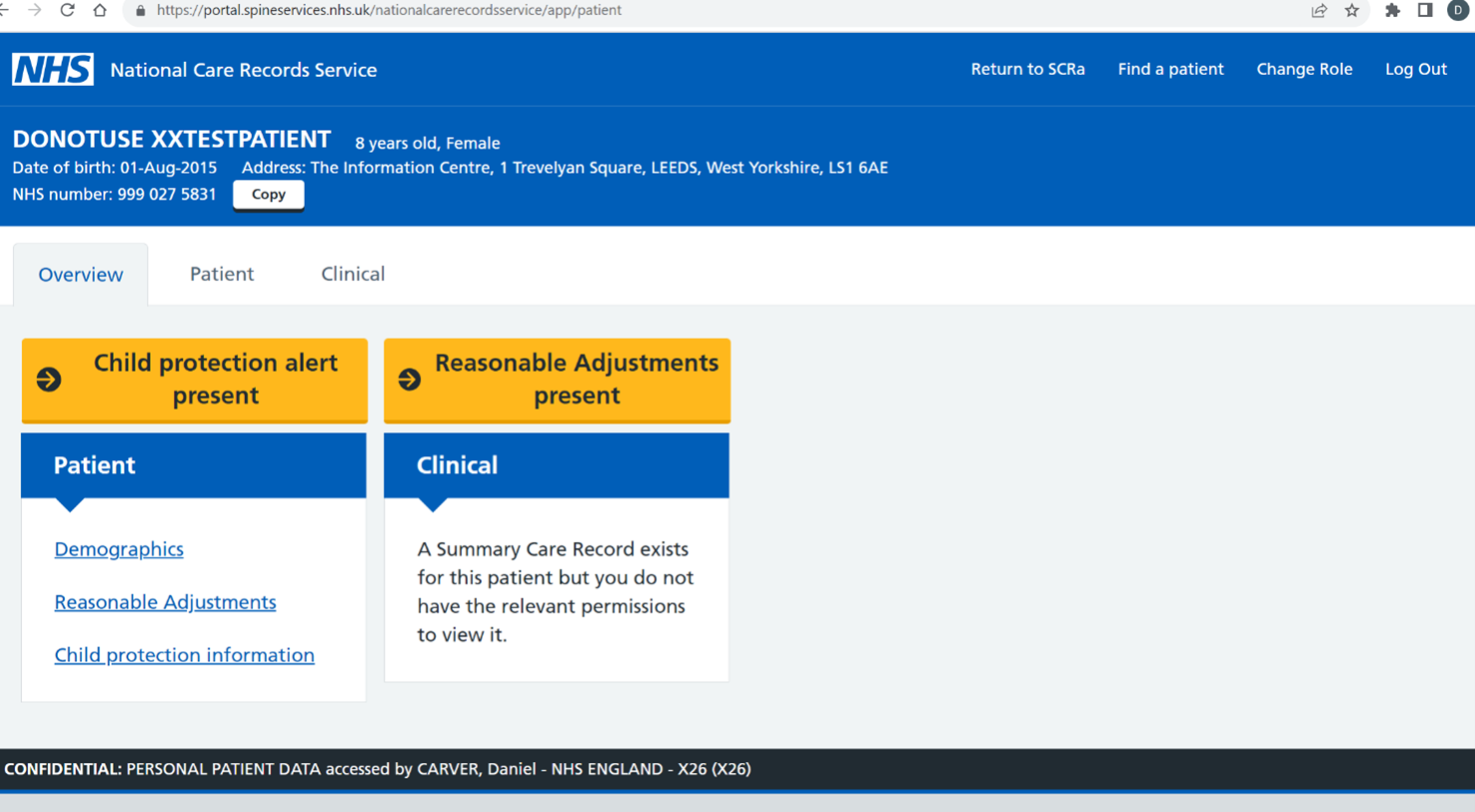
Task: Open Return to SCRa link
Action: [x=1027, y=69]
